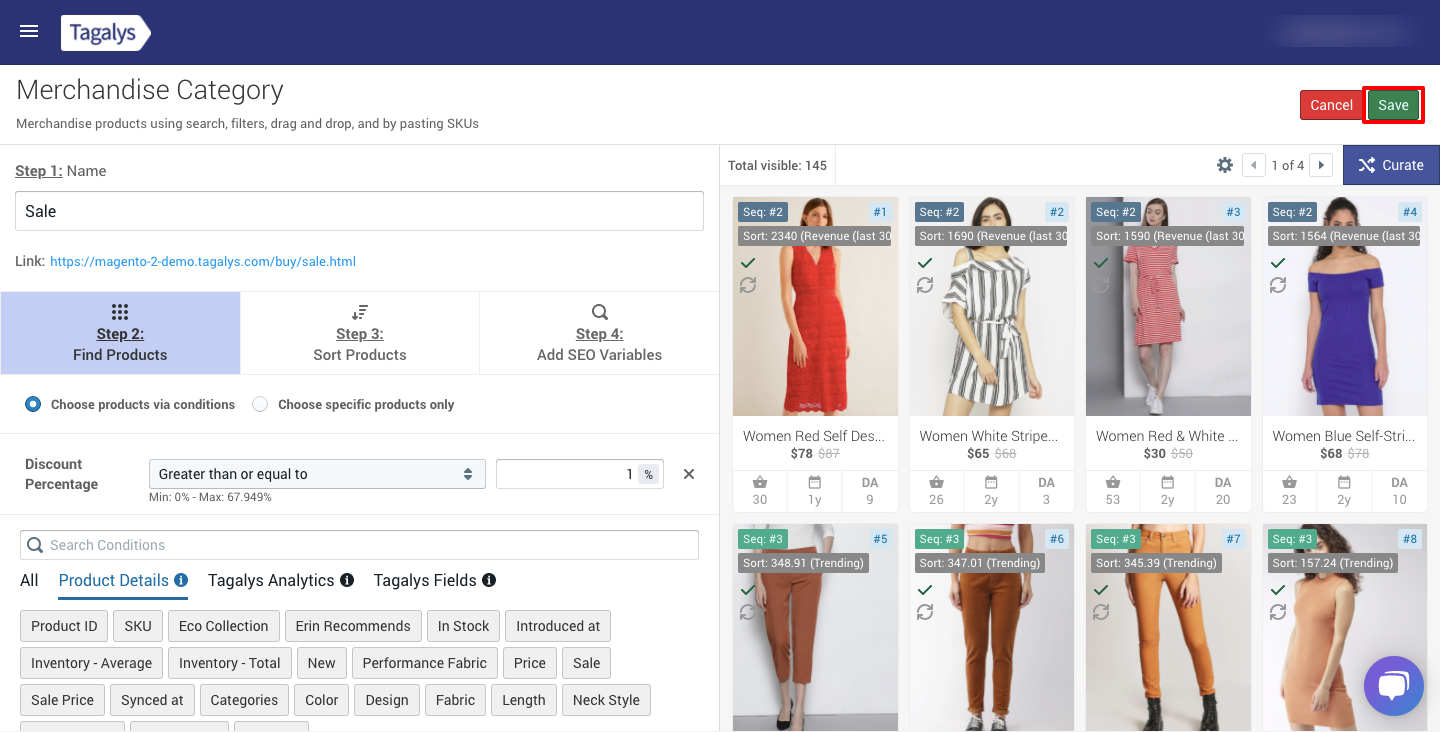This screenshot has width=1440, height=732.
Task: Open Step 3 Sort Products tab
Action: (x=360, y=333)
